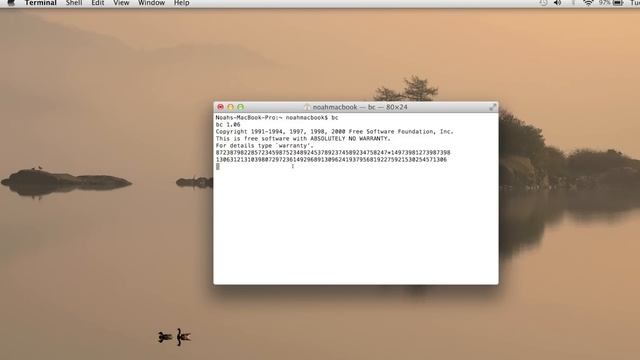This screenshot has width=640, height=360.
Task: Open the Terminal application menu
Action: (40, 3)
